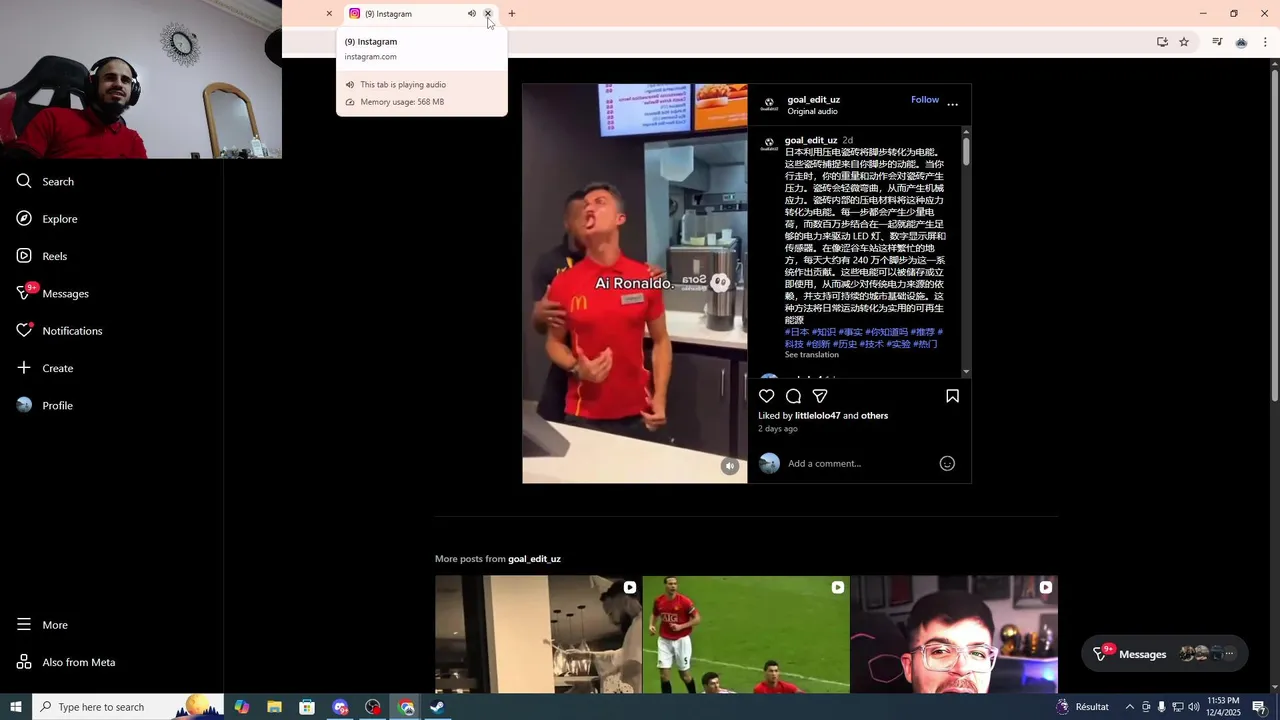View Notifications in sidebar
This screenshot has height=720, width=1280.
59,331
